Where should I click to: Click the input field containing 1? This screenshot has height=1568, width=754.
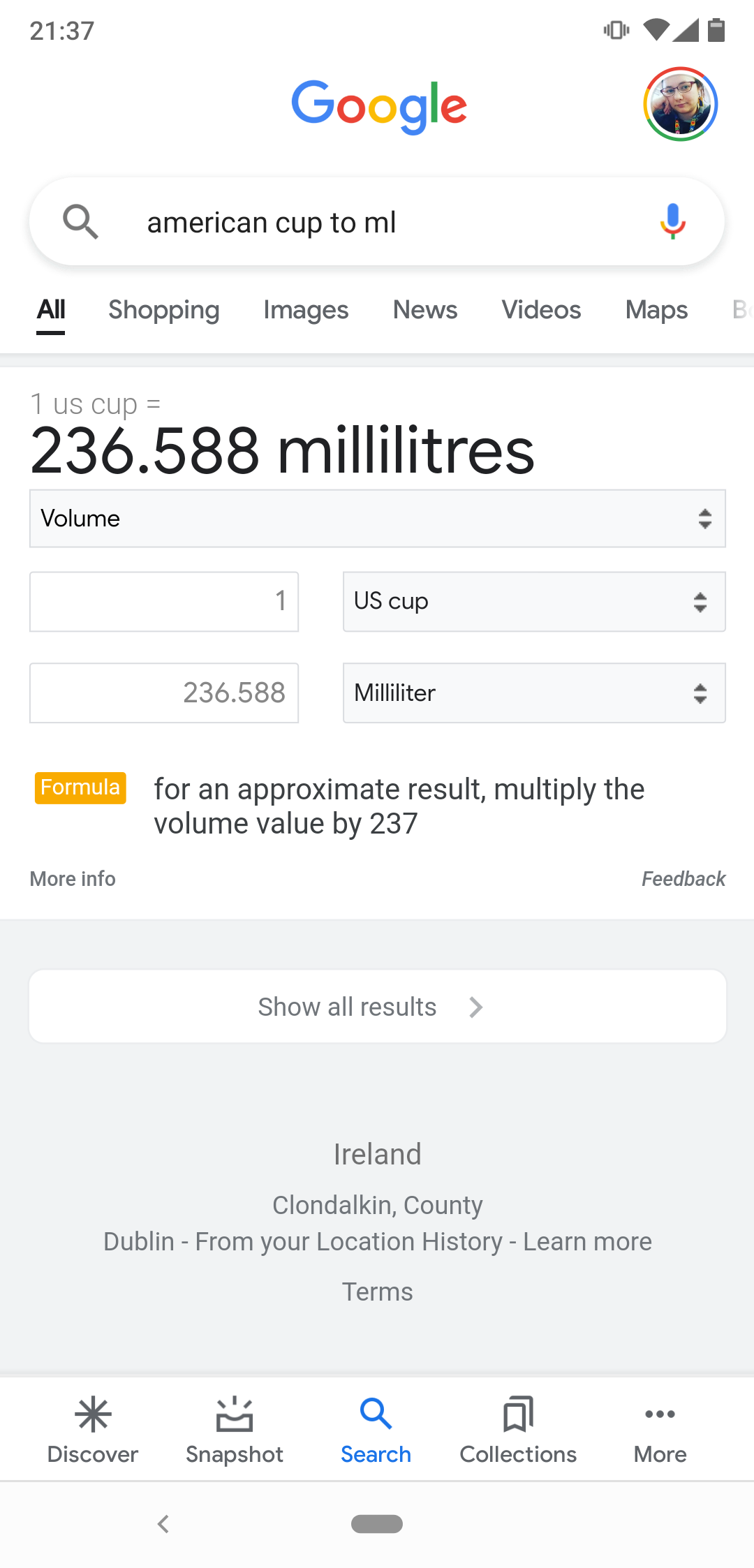tap(164, 602)
